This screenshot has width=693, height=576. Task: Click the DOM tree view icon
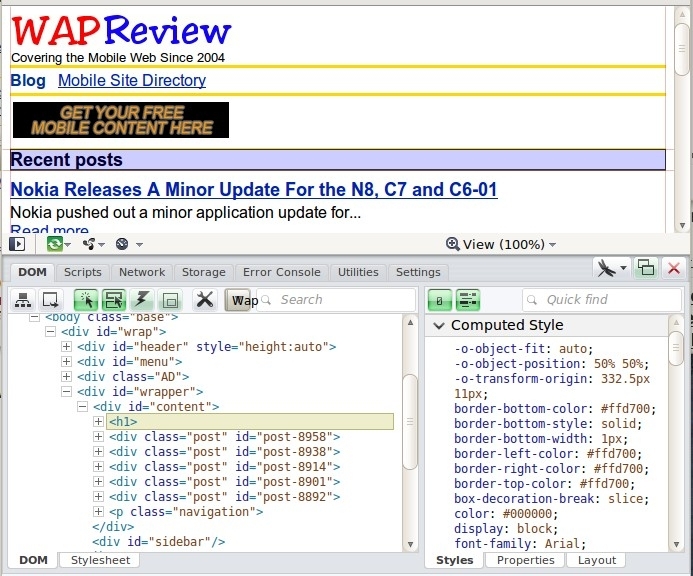pos(22,300)
